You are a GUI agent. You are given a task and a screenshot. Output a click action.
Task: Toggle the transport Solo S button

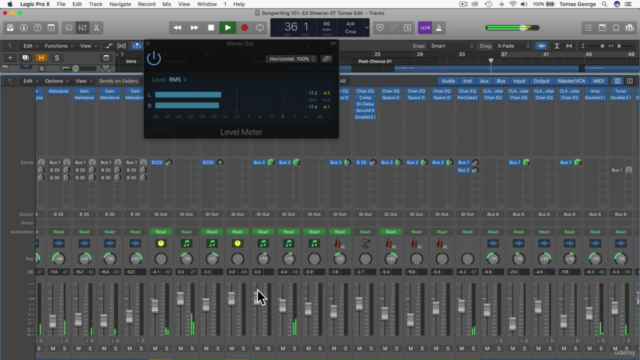pyautogui.click(x=407, y=28)
